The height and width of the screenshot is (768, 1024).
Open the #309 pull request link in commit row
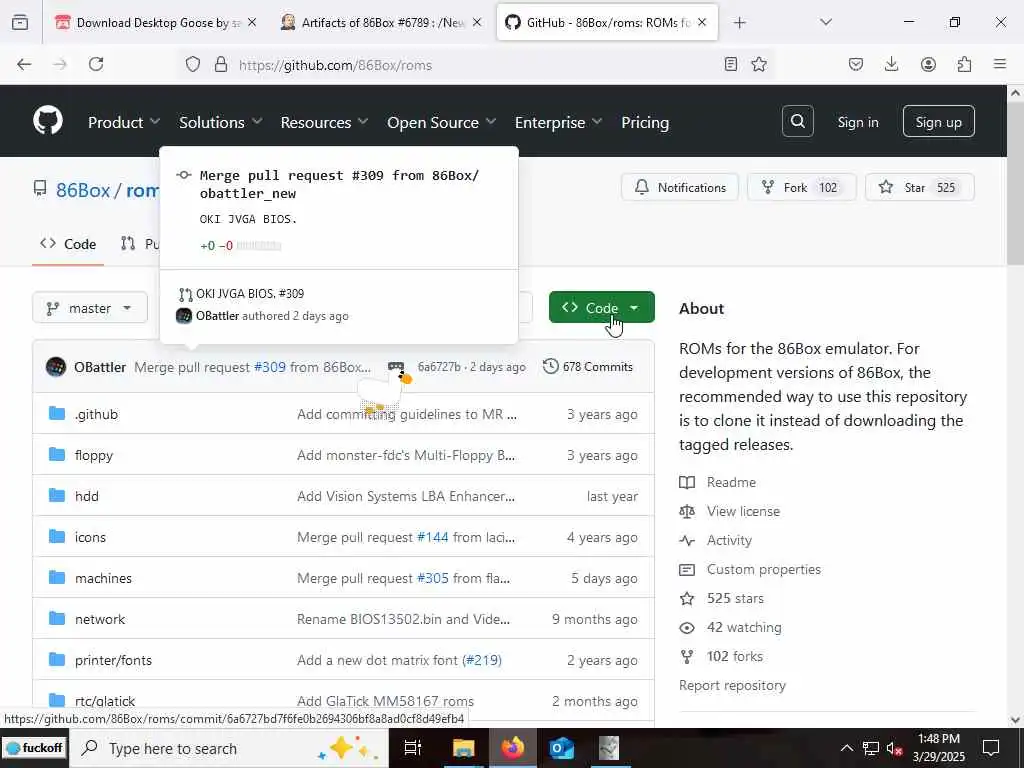coord(270,367)
